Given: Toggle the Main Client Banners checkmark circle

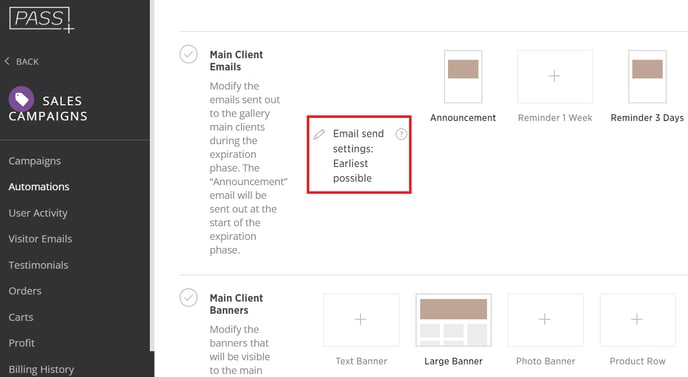Looking at the screenshot, I should [189, 298].
